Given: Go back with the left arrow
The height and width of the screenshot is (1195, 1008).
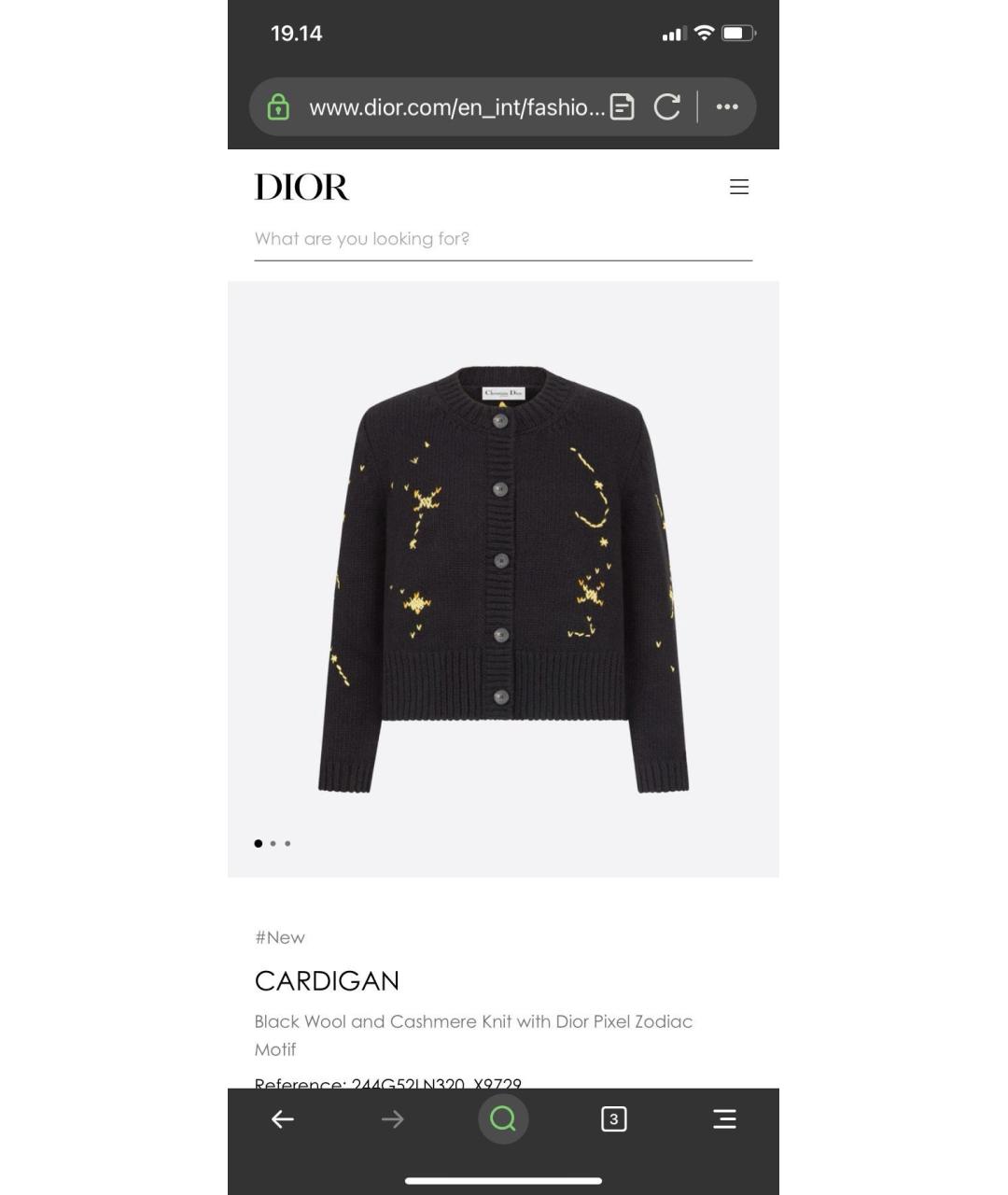Looking at the screenshot, I should click(283, 1118).
